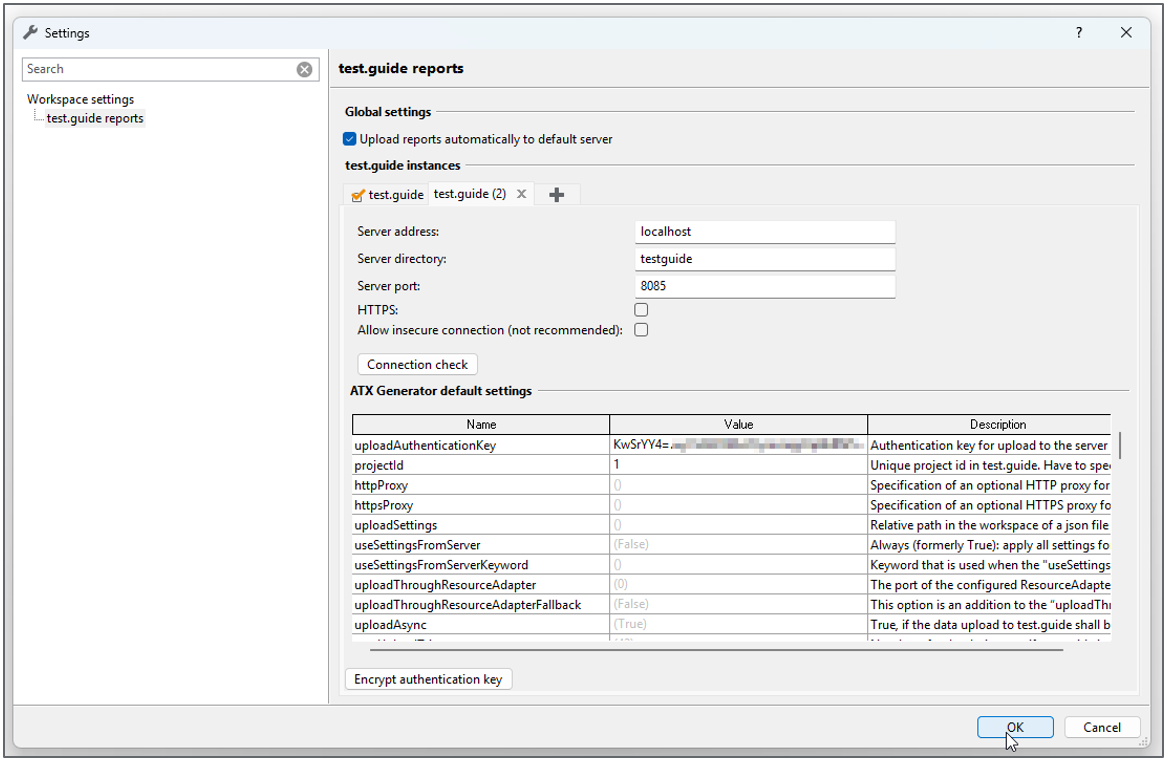This screenshot has height=768, width=1172.
Task: Edit uploadAsync value cell (True)
Action: (x=738, y=625)
